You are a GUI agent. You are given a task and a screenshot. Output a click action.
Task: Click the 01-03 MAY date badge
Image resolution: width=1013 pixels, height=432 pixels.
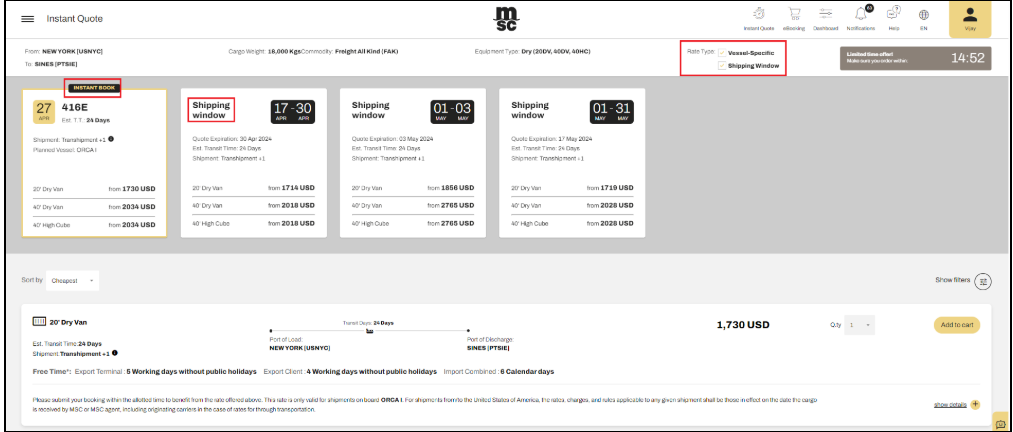(x=452, y=110)
